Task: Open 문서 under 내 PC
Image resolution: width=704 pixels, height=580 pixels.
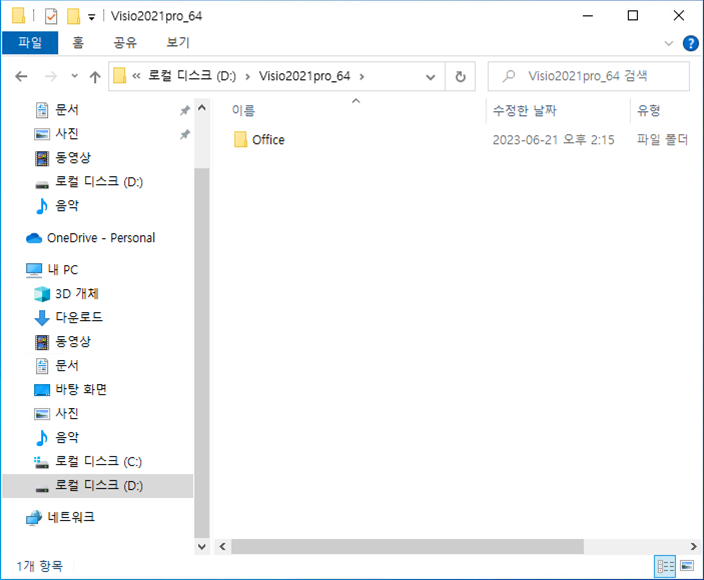Action: pyautogui.click(x=57, y=366)
